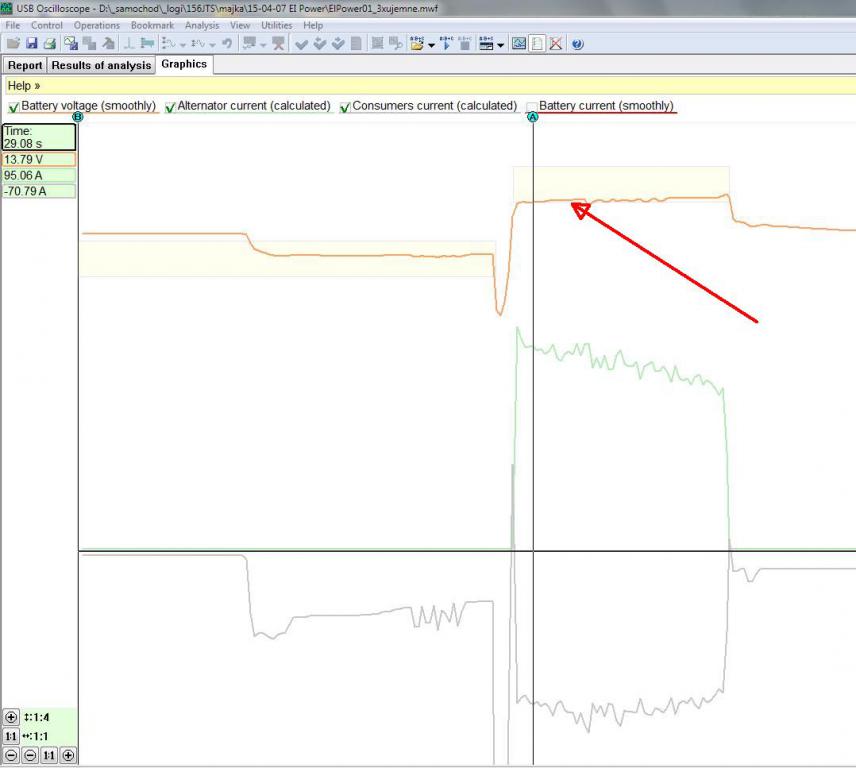
Task: Run the script with the play icon
Action: (x=447, y=44)
